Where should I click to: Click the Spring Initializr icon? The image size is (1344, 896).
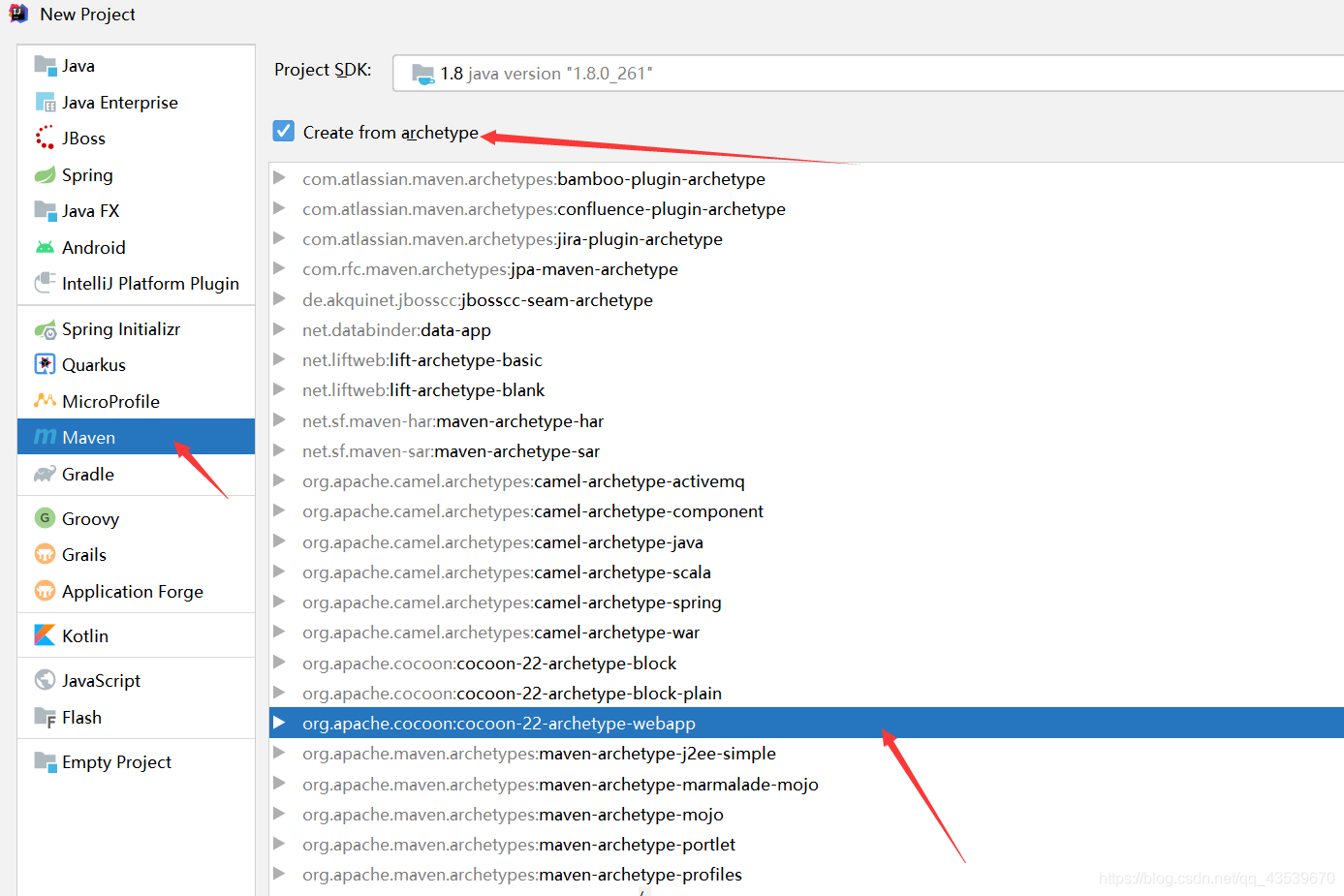(x=45, y=329)
